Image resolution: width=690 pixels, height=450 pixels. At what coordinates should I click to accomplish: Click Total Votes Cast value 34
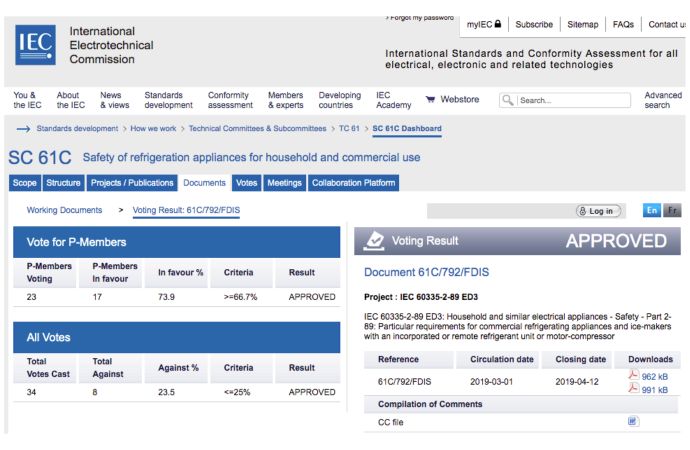point(31,392)
